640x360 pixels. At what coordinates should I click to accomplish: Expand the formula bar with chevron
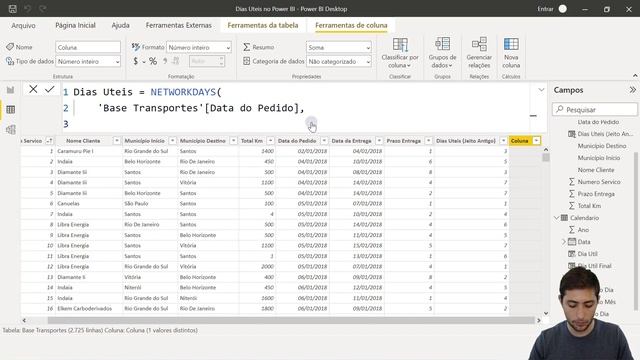coord(541,90)
